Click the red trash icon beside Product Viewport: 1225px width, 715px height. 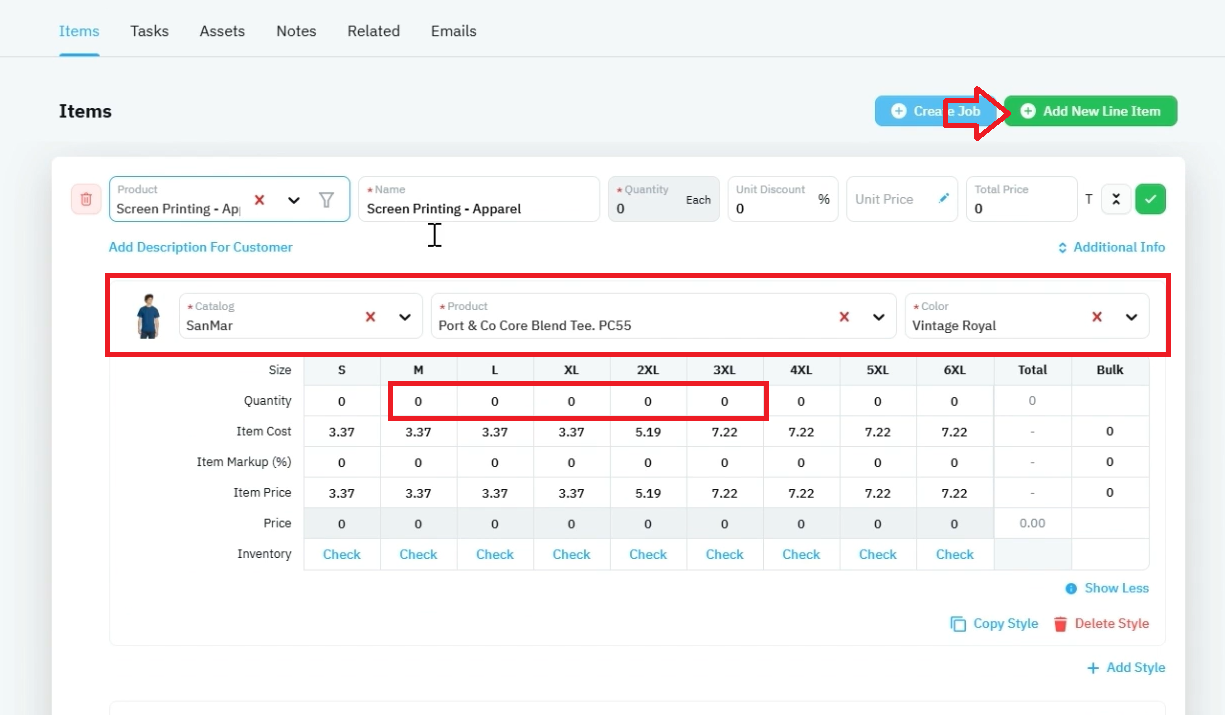pyautogui.click(x=86, y=199)
